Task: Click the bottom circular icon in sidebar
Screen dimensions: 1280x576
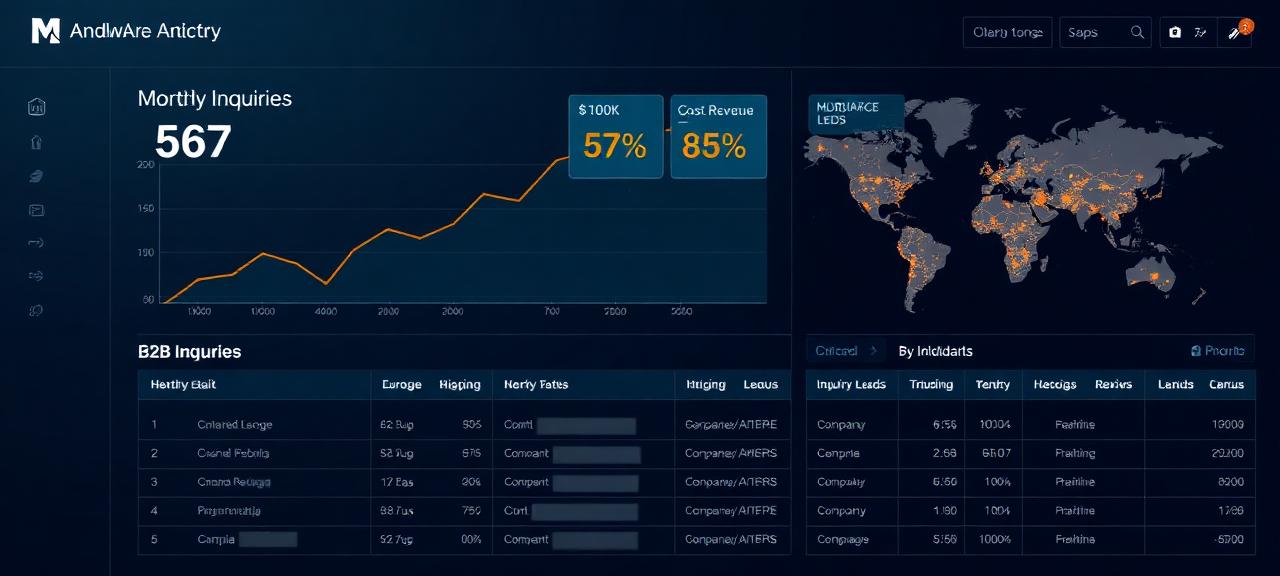Action: point(37,310)
